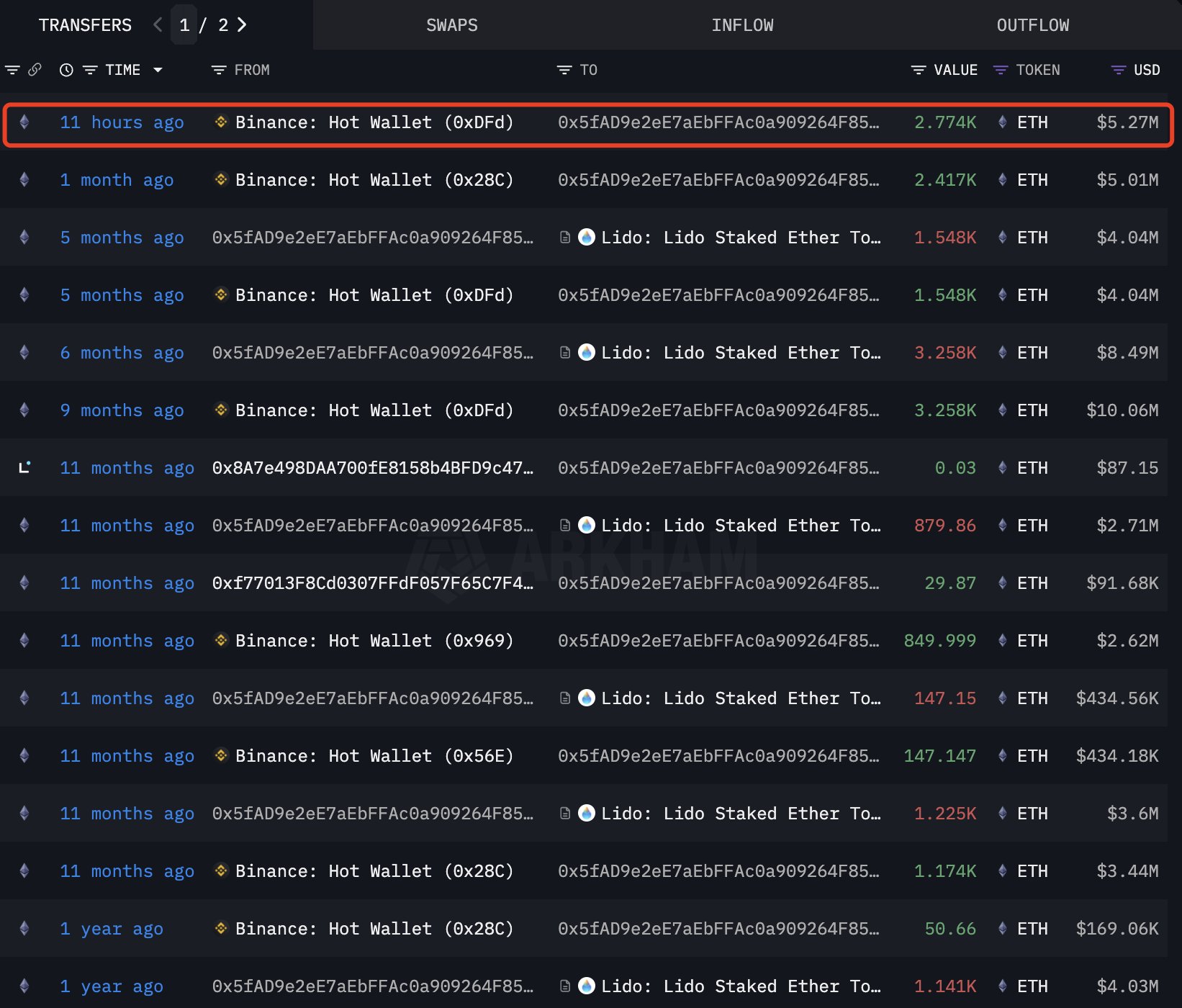Click the clock icon beside TIME
Viewport: 1182px width, 1008px height.
[x=66, y=70]
